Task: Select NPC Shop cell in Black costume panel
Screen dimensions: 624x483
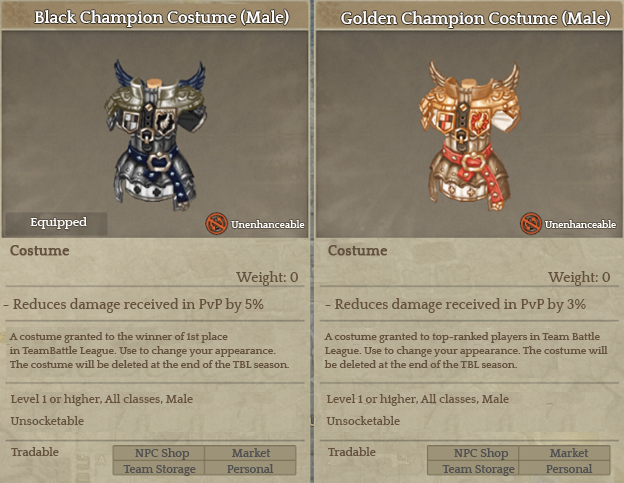Action: 159,453
